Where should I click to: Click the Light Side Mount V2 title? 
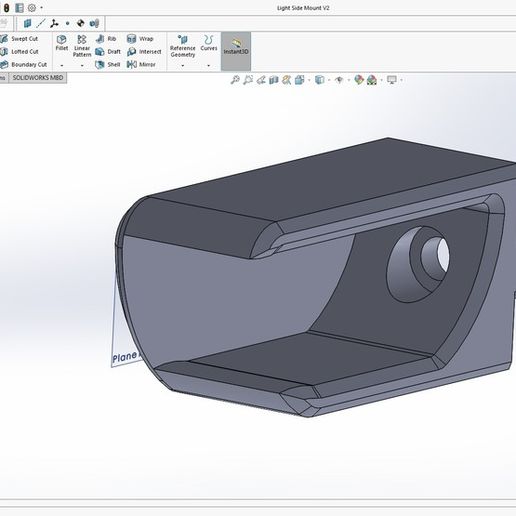click(x=303, y=8)
